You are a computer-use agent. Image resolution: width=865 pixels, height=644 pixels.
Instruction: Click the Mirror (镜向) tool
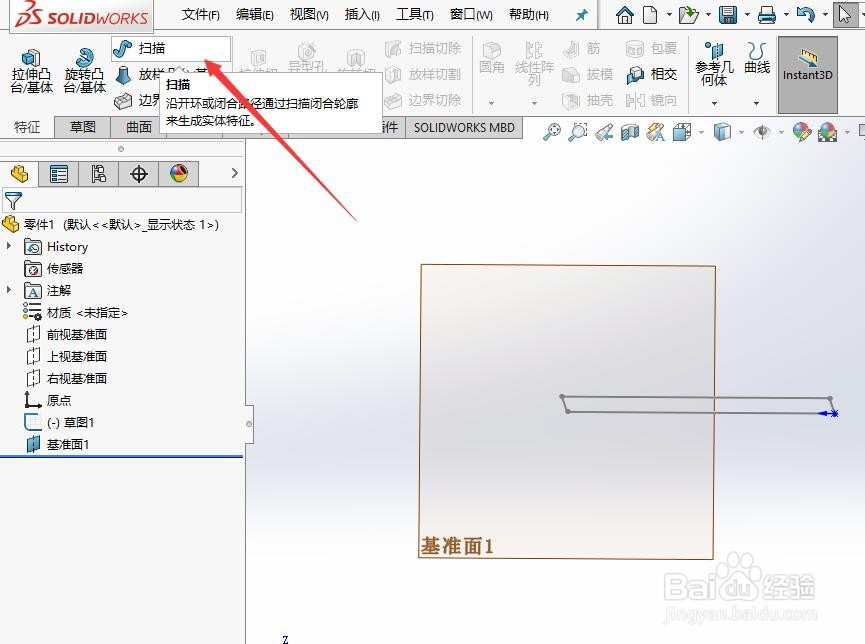(x=652, y=100)
